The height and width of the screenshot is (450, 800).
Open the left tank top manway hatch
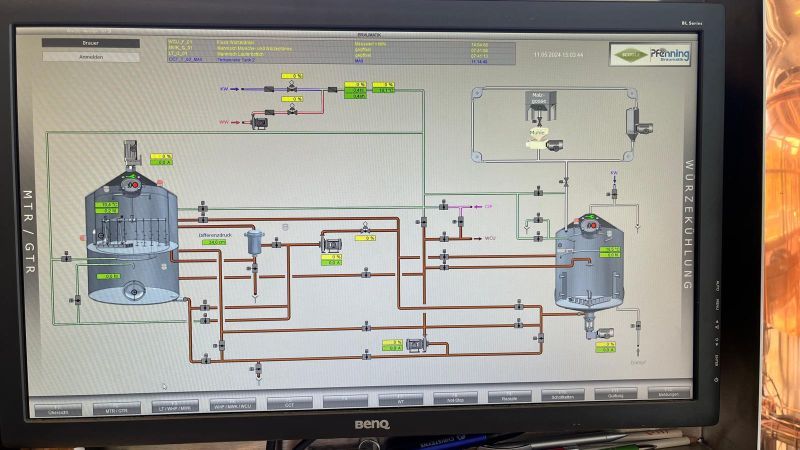(x=131, y=185)
